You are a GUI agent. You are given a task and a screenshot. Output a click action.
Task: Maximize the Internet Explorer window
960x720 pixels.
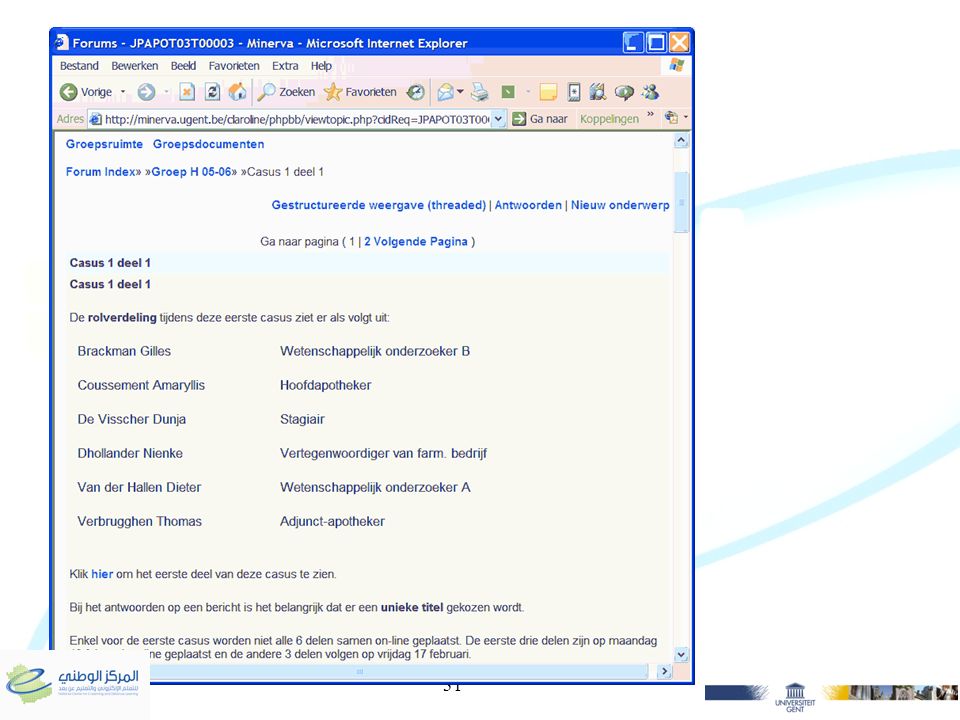click(656, 42)
